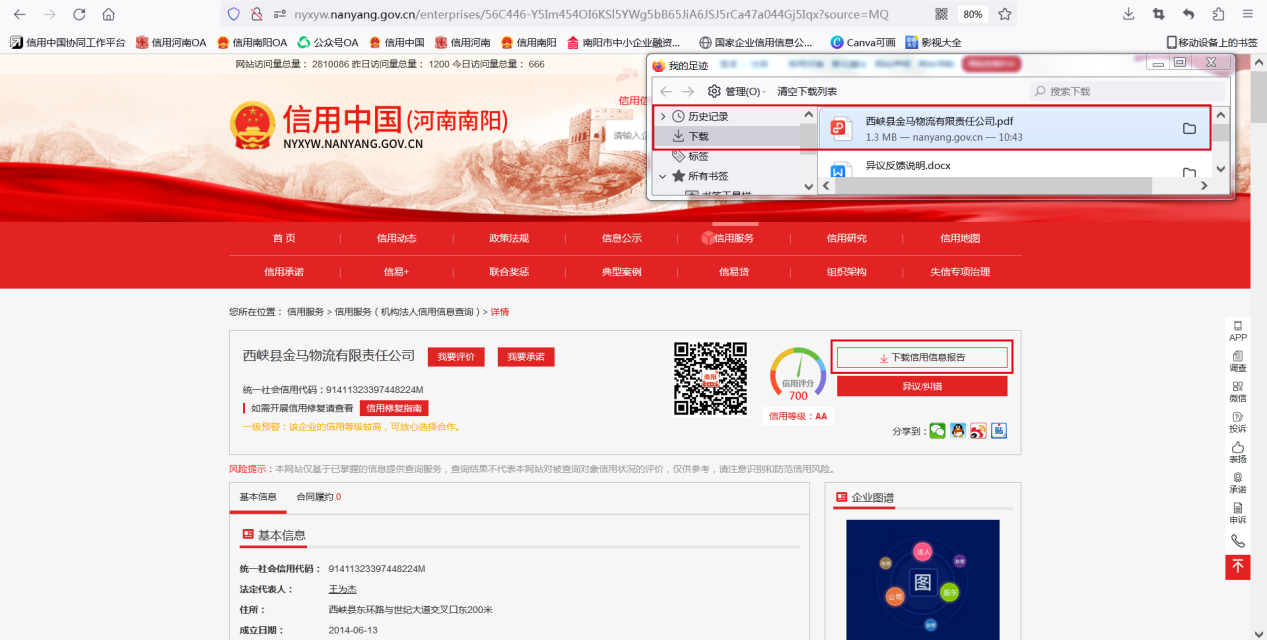Click the right arrow of the download list's horizontal scrollbar
This screenshot has height=640, width=1267.
[1205, 186]
